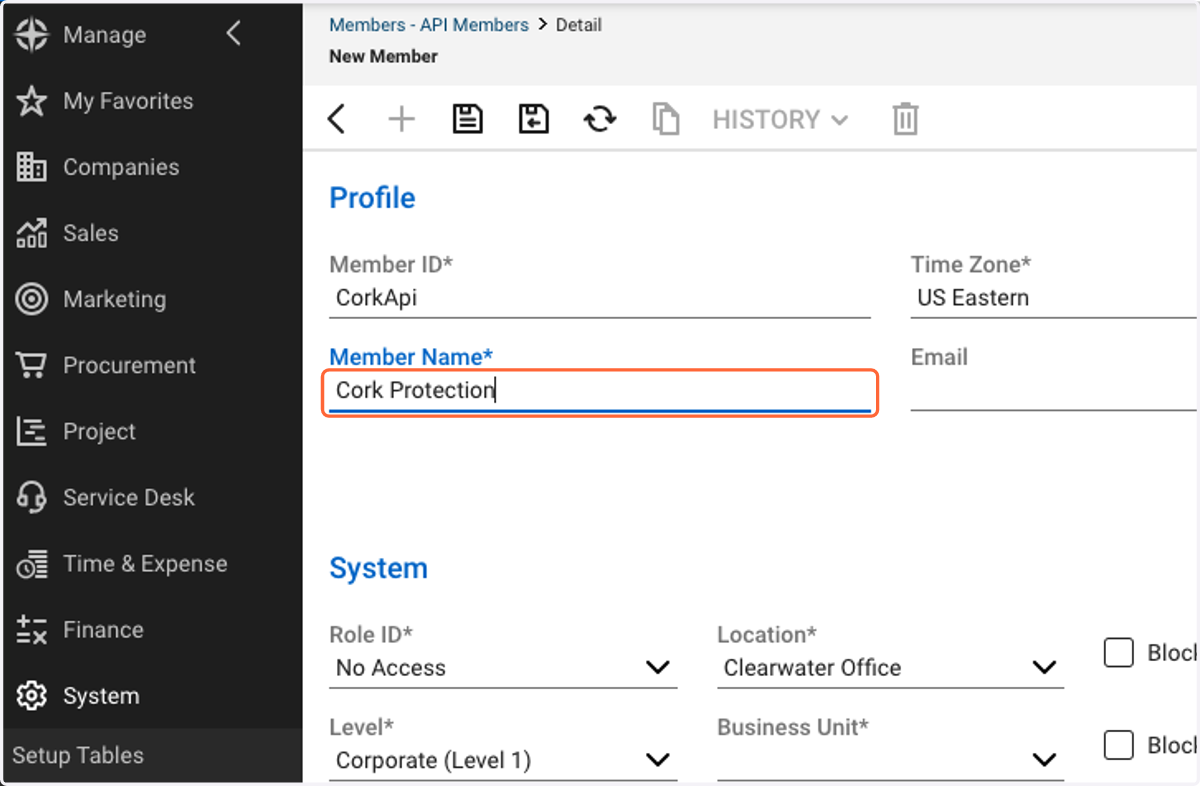Screen dimensions: 1200x786
Task: Click the trash Delete icon
Action: 905,119
